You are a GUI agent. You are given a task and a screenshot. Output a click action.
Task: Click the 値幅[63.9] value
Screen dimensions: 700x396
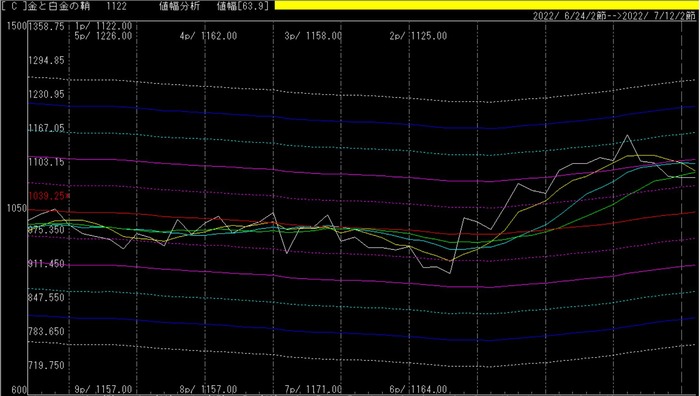click(242, 6)
